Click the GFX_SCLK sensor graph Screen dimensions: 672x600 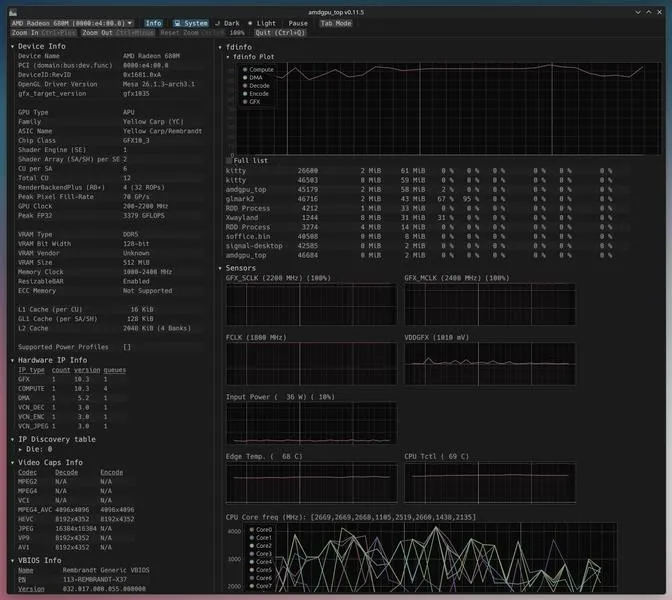tap(311, 304)
